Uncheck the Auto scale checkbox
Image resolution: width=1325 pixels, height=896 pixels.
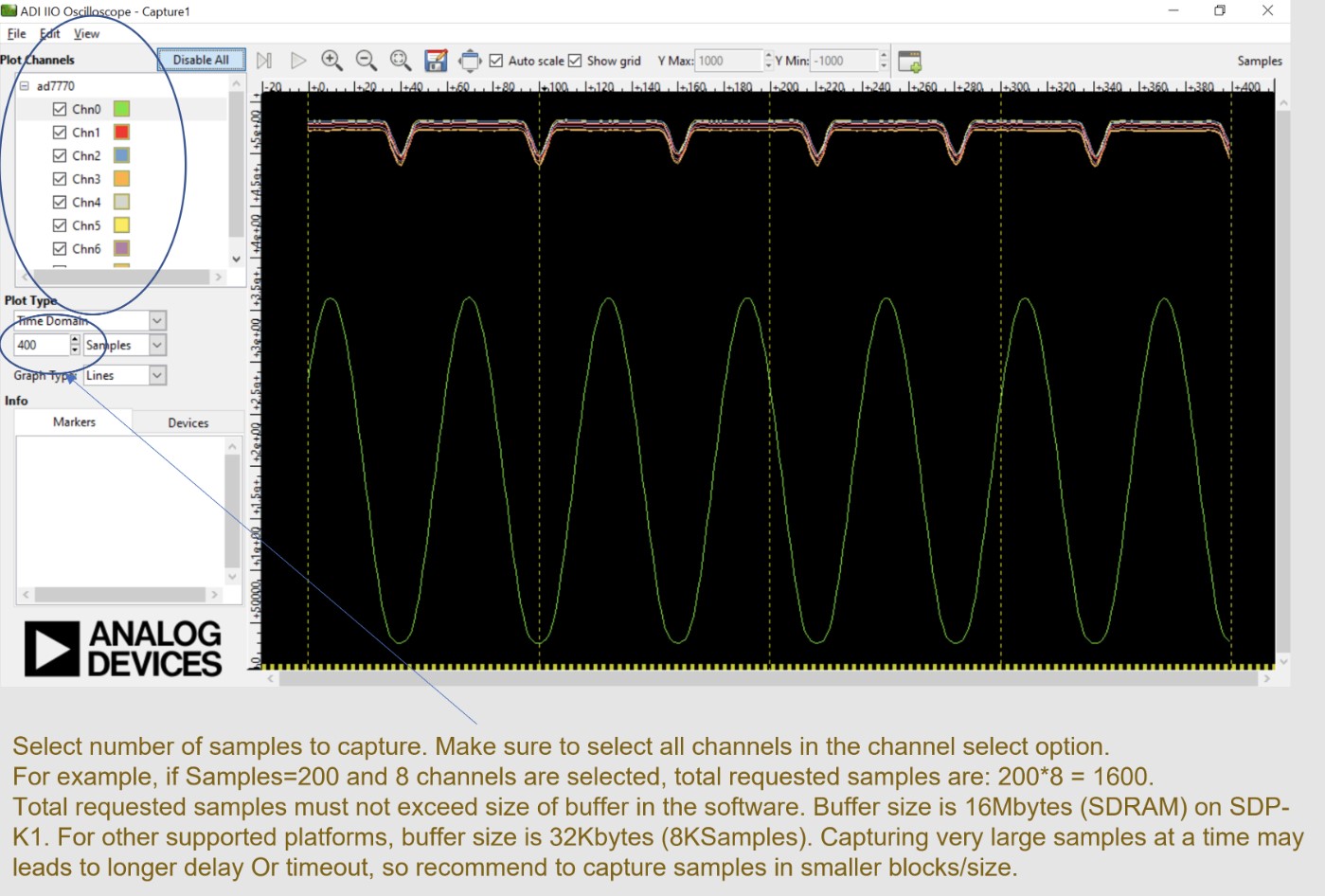(496, 60)
